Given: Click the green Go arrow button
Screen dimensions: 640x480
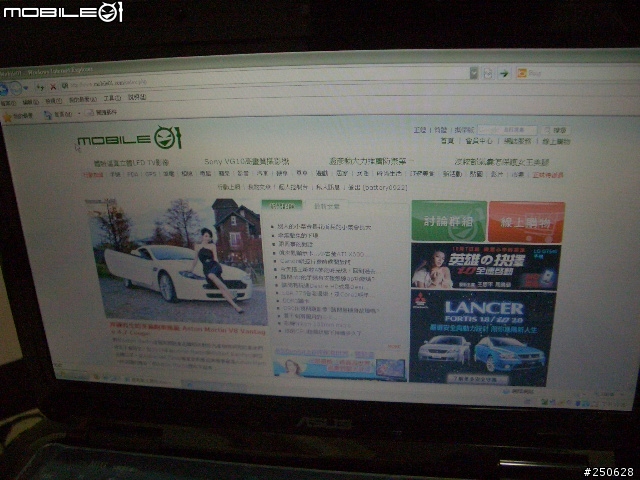Looking at the screenshot, I should [x=504, y=73].
